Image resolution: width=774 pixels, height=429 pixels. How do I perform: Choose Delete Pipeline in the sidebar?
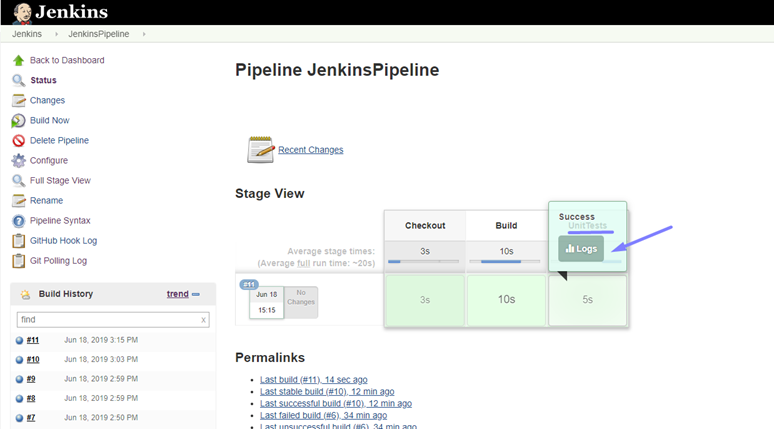click(59, 141)
